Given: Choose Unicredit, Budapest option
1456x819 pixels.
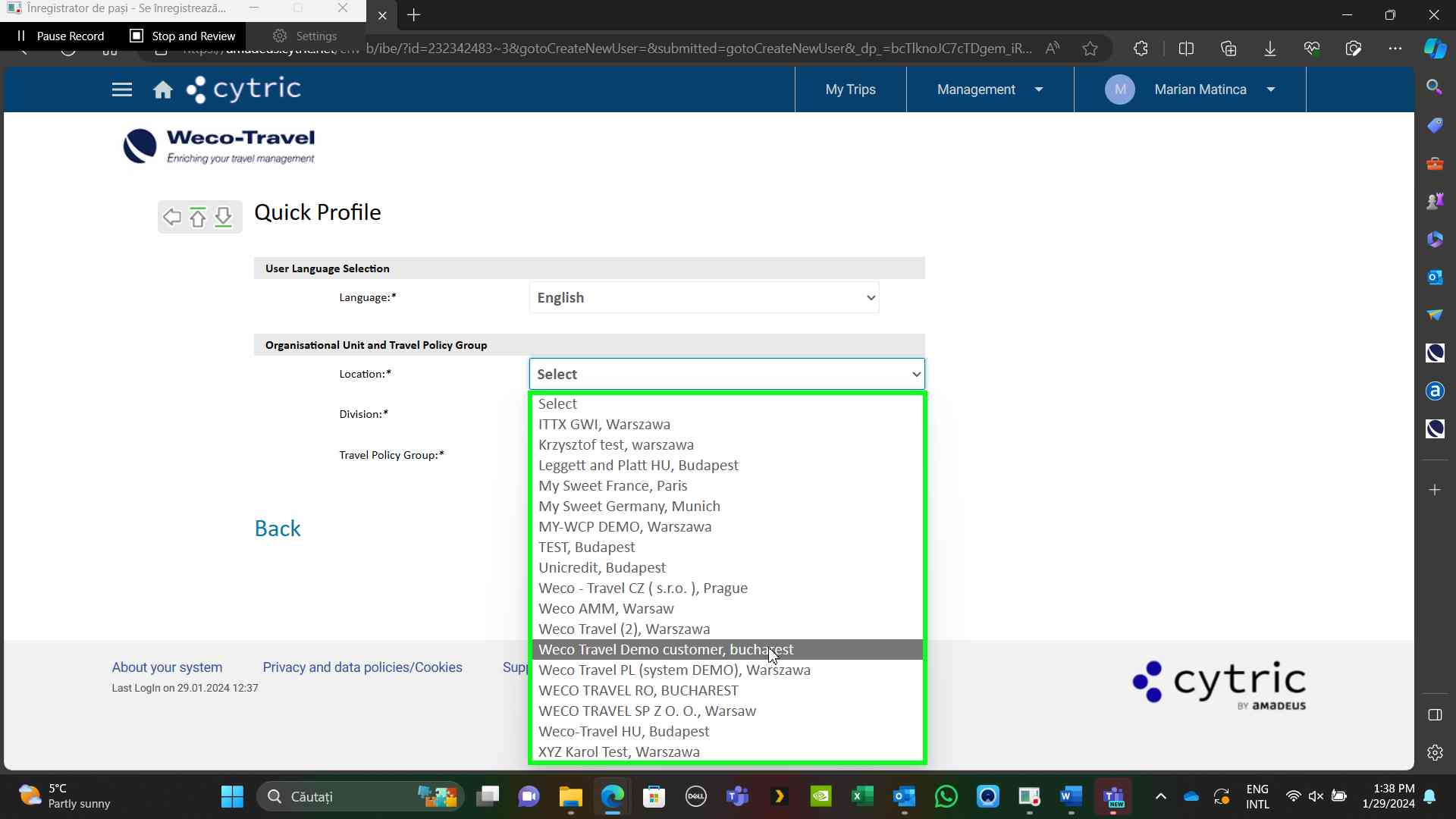Looking at the screenshot, I should point(727,568).
